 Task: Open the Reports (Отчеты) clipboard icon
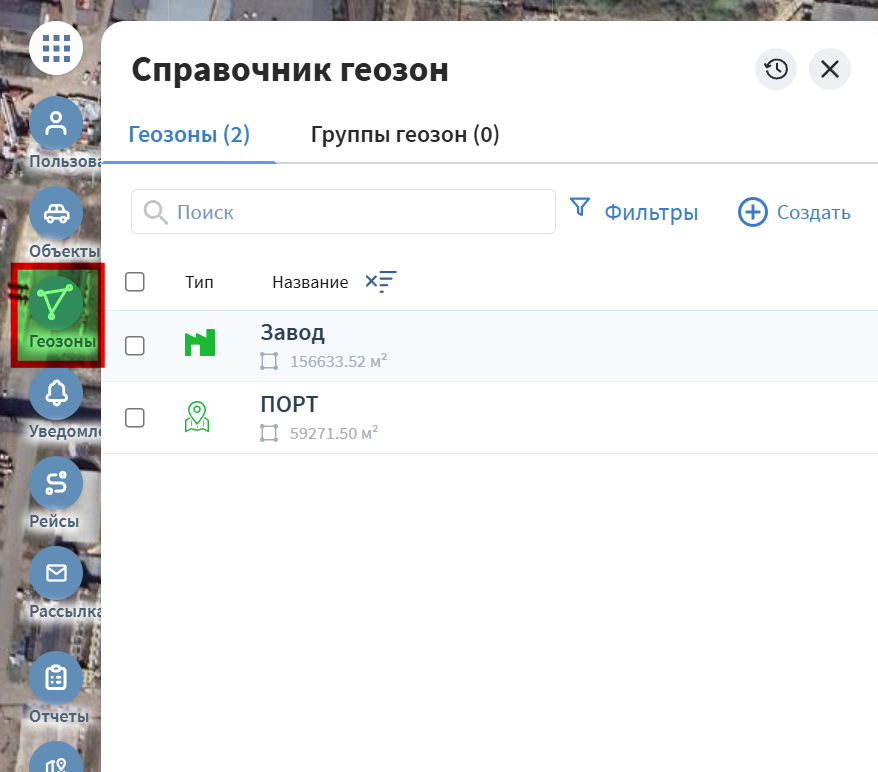[56, 677]
